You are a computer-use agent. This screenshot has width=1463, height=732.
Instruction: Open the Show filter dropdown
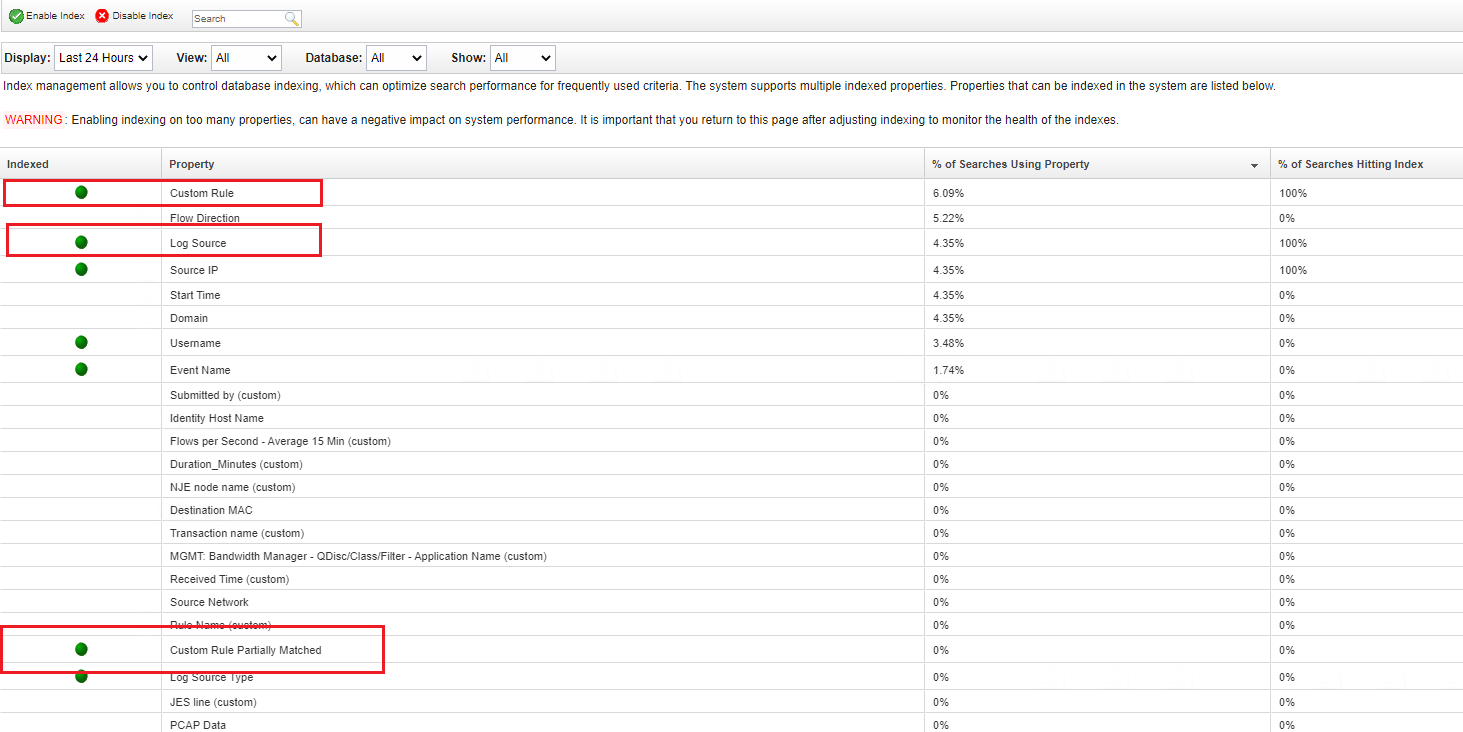(522, 58)
